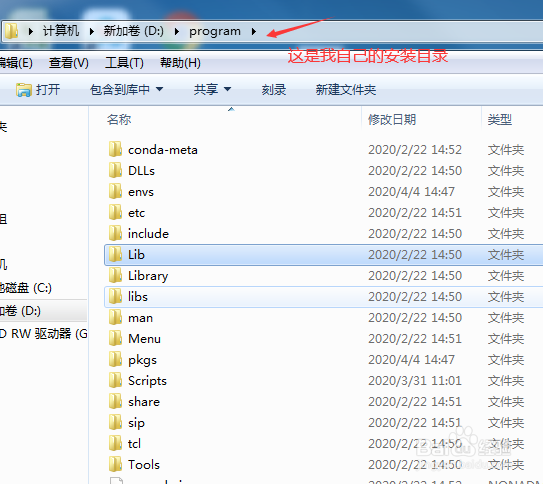Select the Scripts file name
The image size is (543, 484).
point(147,381)
